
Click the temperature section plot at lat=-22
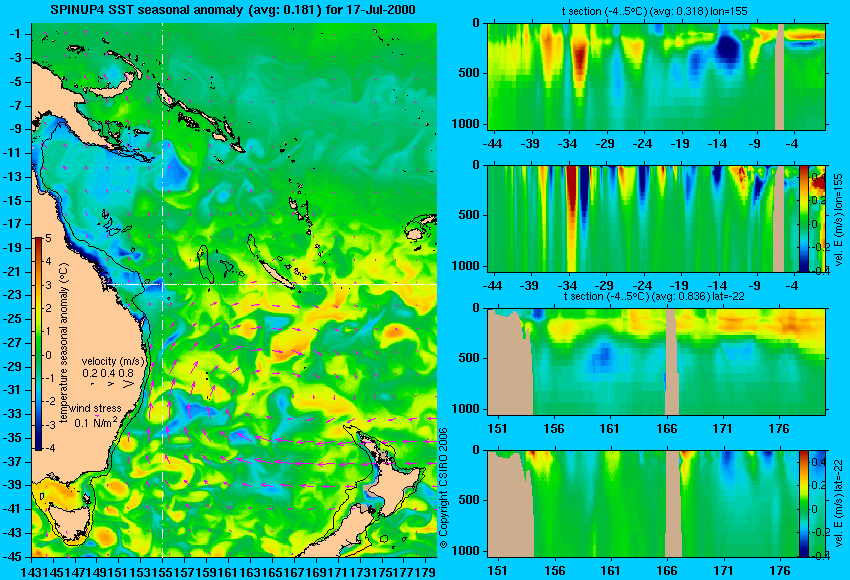pos(656,362)
